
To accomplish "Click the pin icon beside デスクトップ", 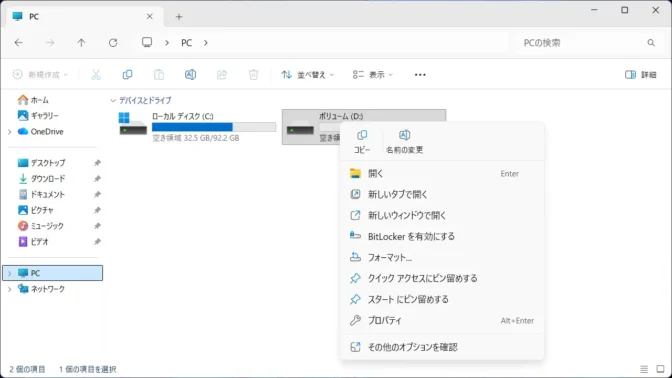I will point(97,163).
